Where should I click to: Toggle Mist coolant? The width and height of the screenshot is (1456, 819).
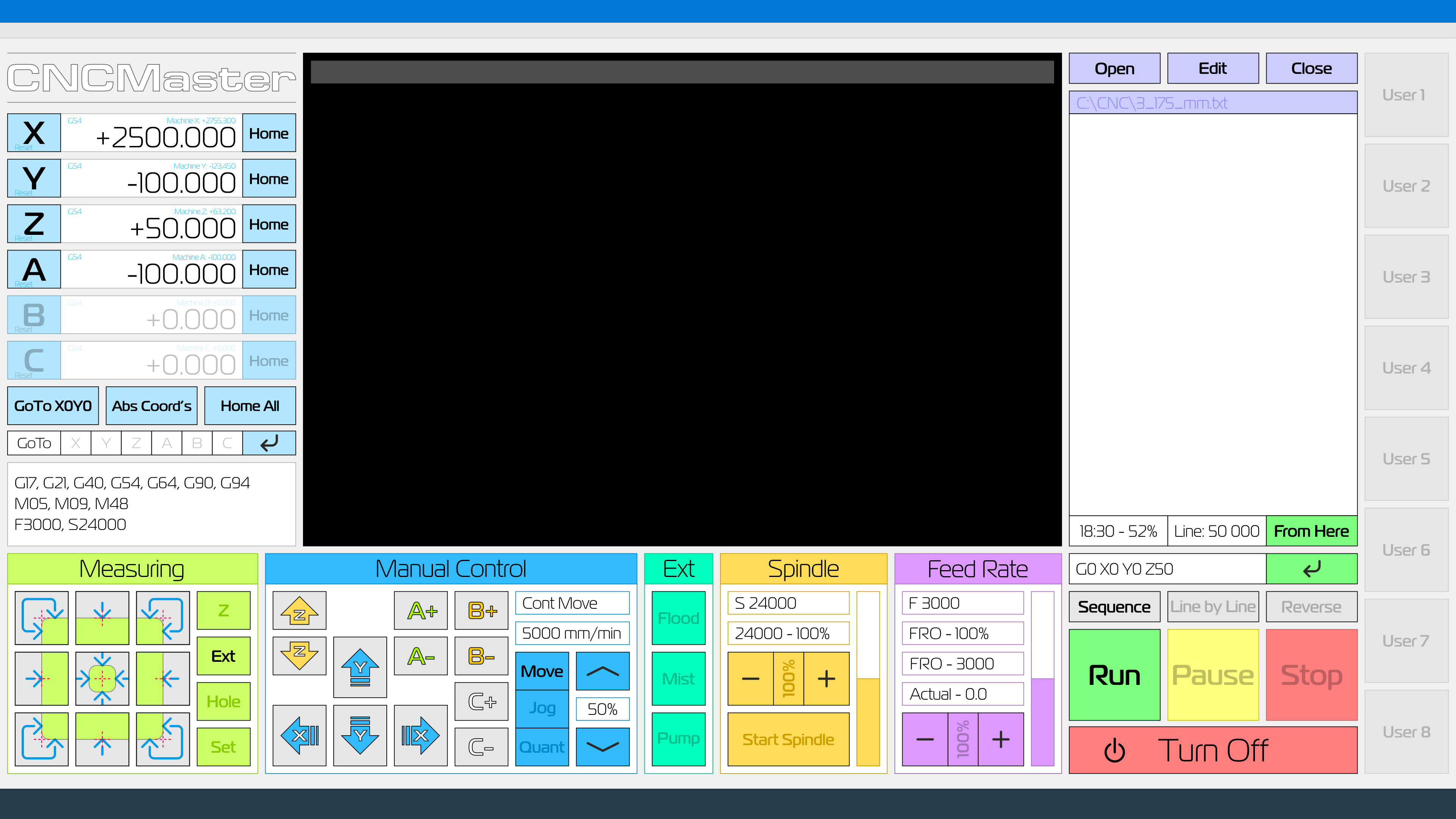point(678,678)
